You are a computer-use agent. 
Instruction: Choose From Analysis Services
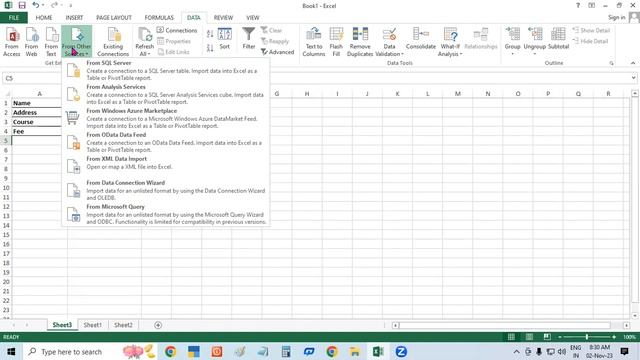tap(165, 94)
